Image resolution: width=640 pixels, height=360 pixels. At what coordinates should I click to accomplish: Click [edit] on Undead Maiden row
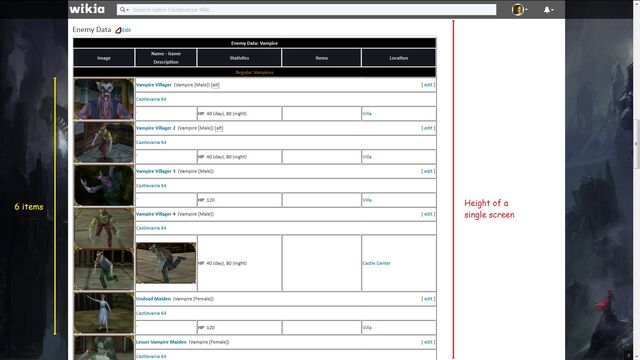click(x=428, y=299)
